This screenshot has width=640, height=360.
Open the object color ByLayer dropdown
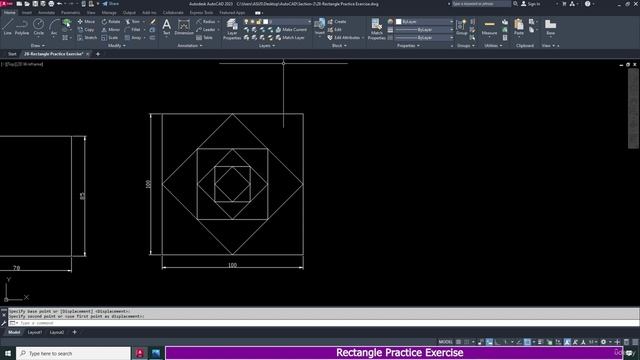click(x=424, y=22)
